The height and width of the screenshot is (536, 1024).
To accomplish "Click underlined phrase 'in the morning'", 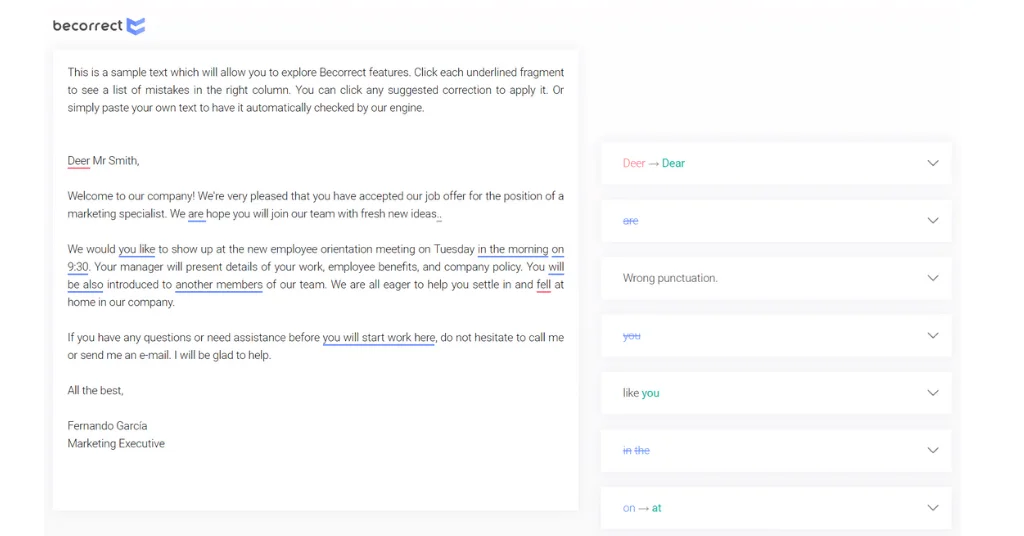I will coord(513,249).
